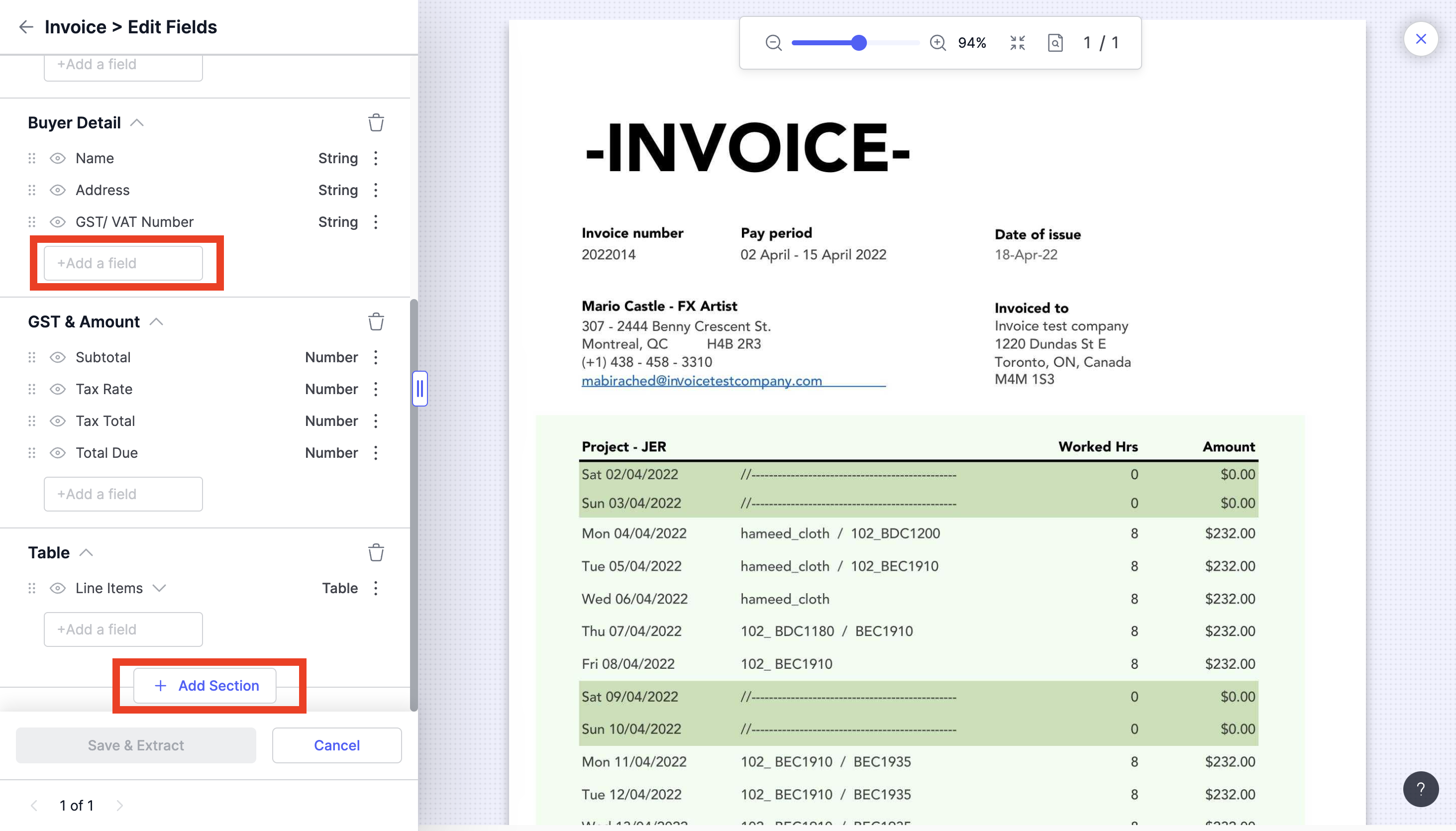This screenshot has width=1456, height=831.
Task: Click drag handle of Tax Total field
Action: [x=32, y=421]
